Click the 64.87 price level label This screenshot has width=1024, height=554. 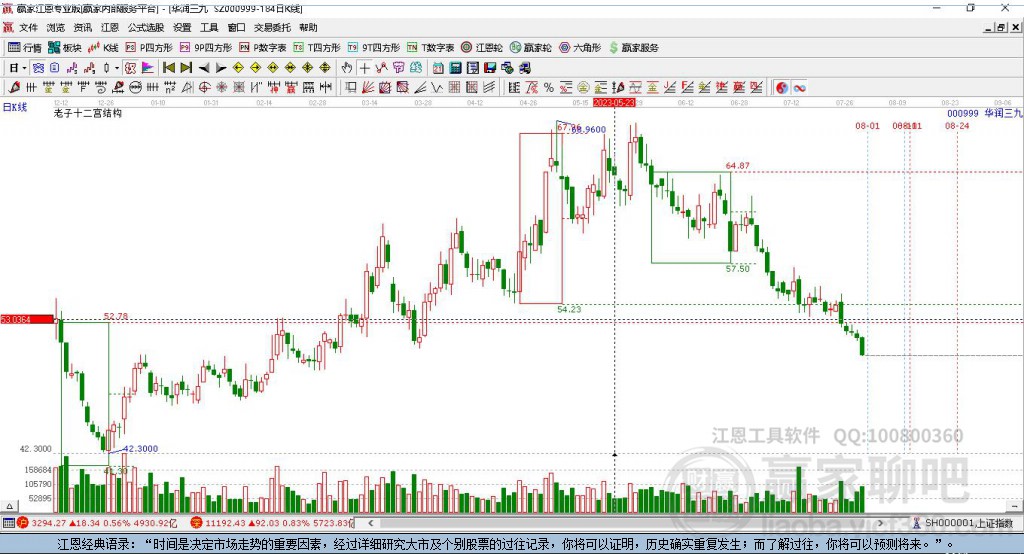click(737, 165)
